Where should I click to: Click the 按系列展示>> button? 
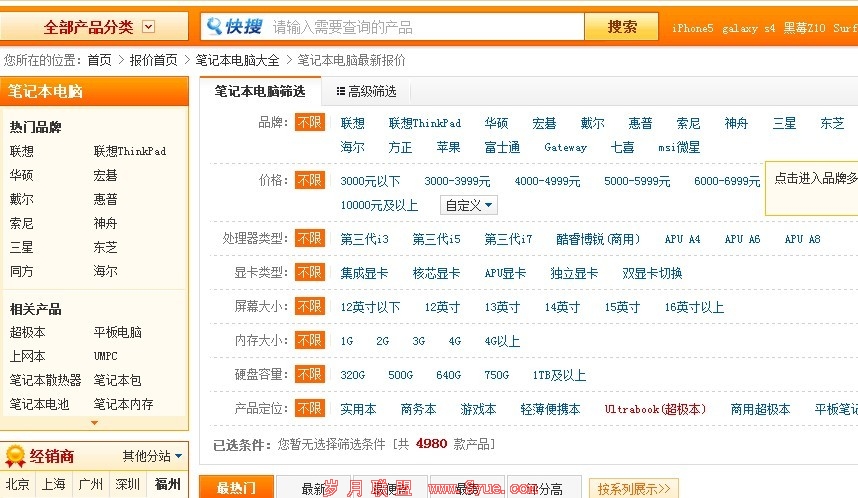coord(634,488)
